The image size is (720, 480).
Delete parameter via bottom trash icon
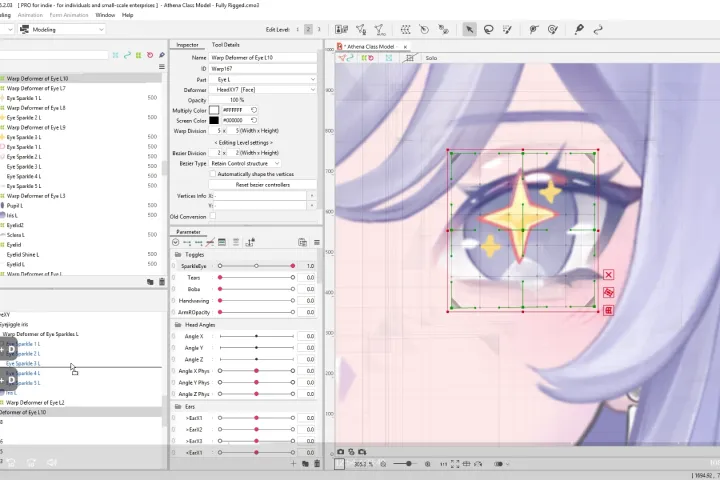[317, 463]
